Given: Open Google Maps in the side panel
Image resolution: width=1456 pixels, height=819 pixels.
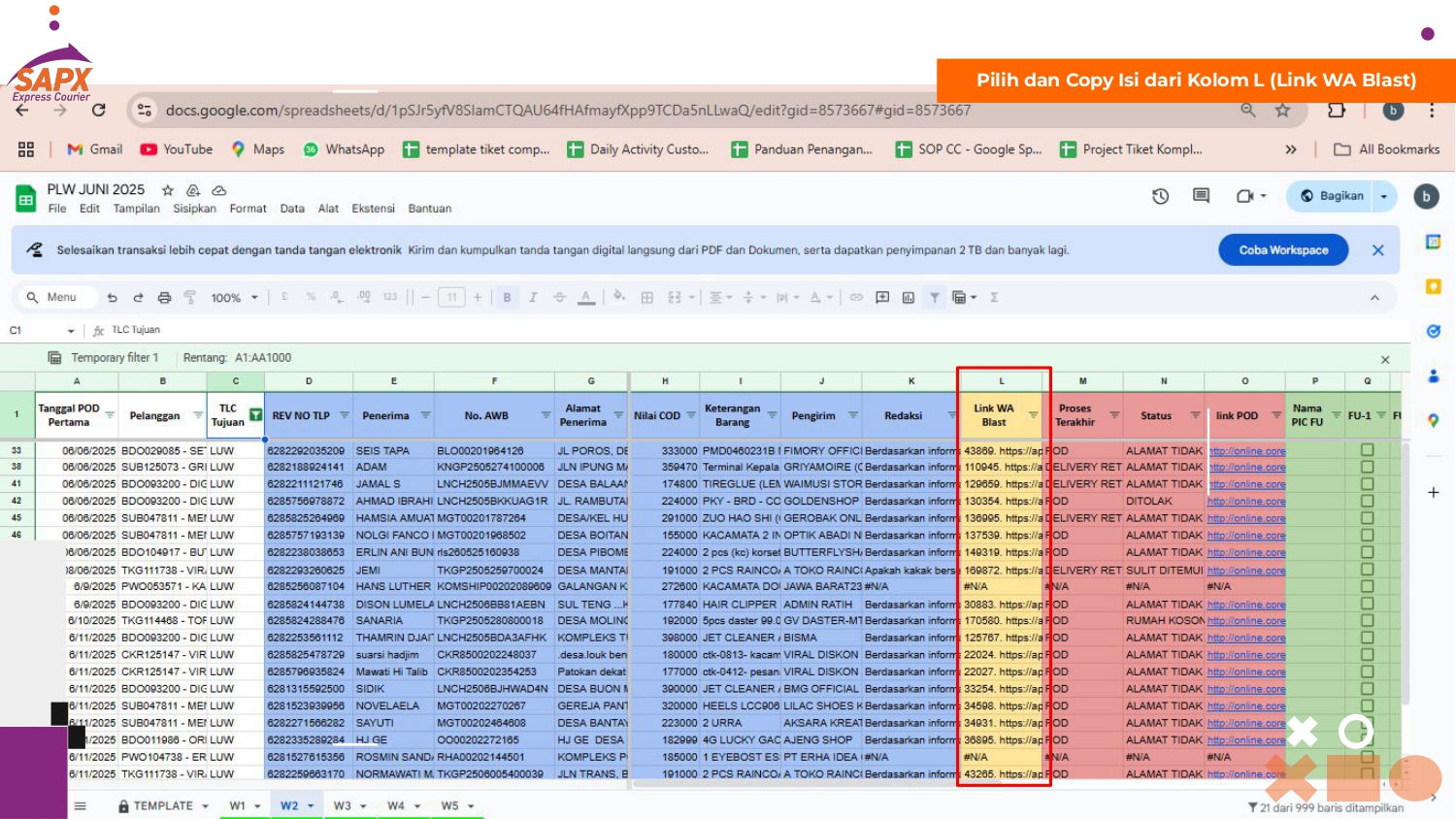Looking at the screenshot, I should click(1433, 420).
